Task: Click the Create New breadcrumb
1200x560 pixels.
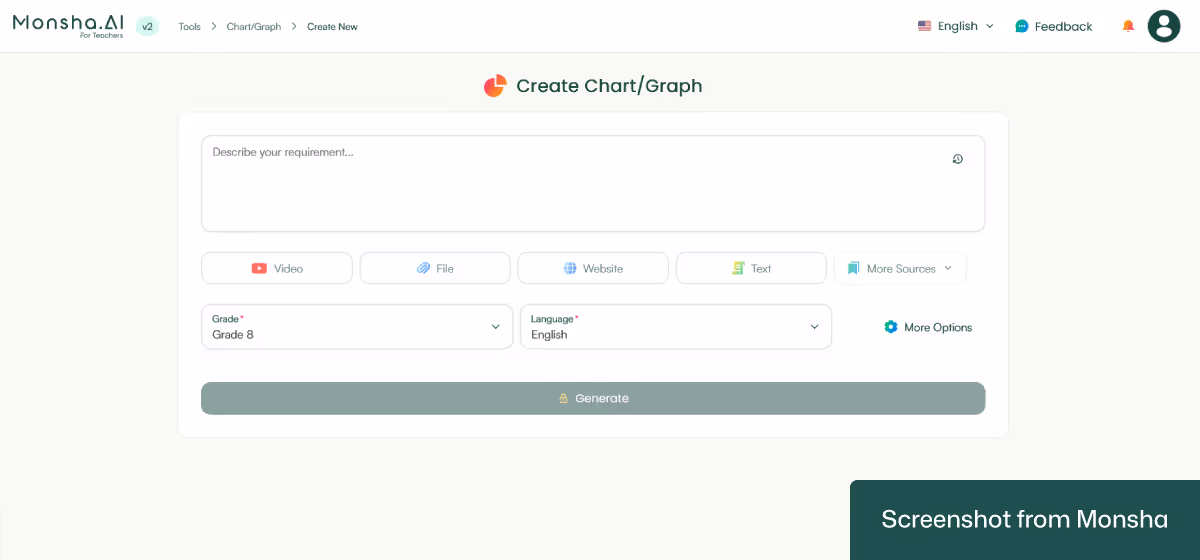Action: click(332, 27)
